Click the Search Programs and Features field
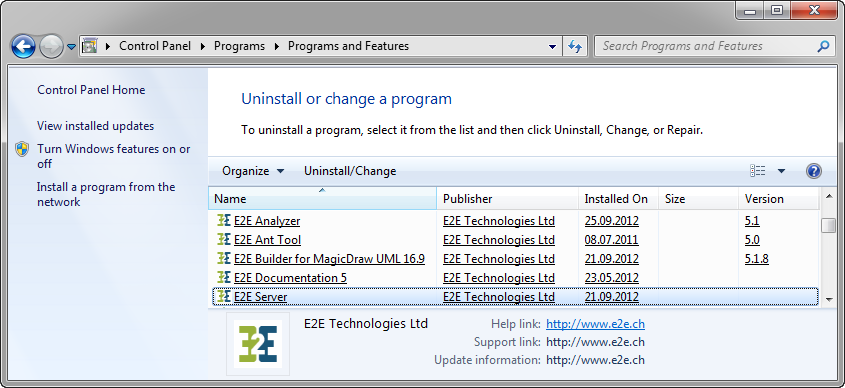The width and height of the screenshot is (845, 388). click(705, 46)
